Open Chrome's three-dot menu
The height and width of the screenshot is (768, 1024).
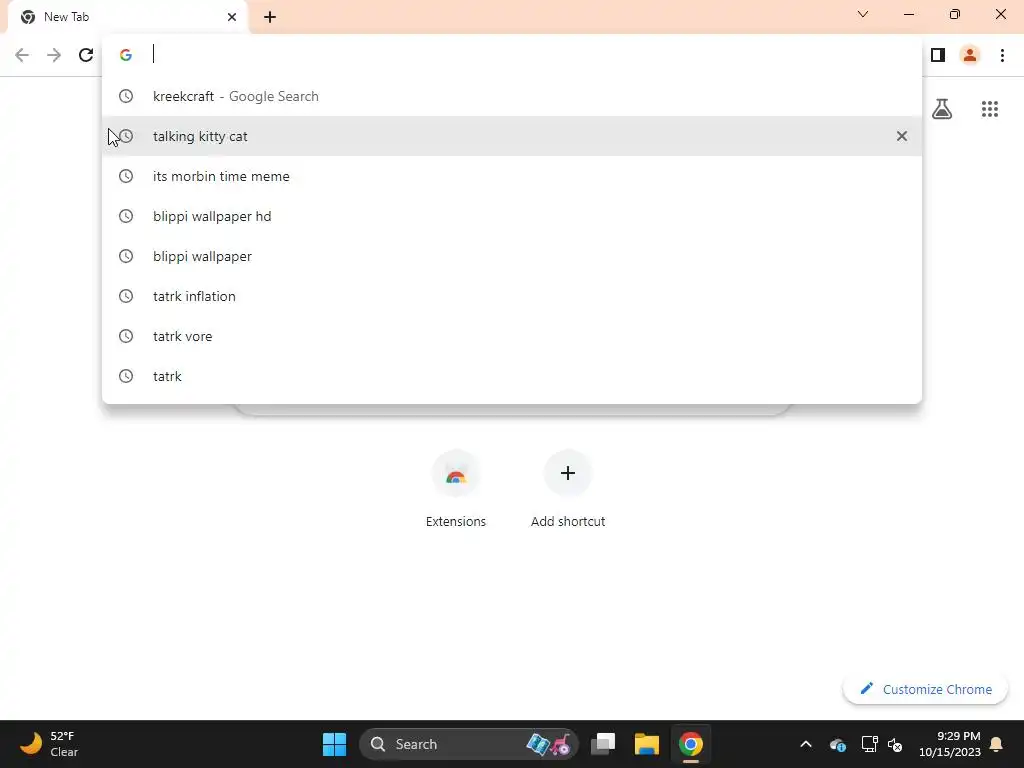click(x=1002, y=55)
